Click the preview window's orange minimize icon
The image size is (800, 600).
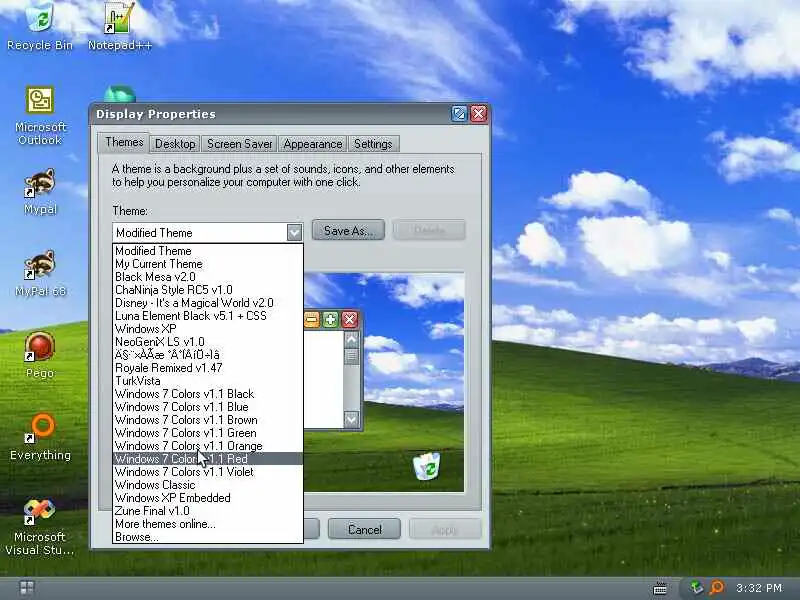pyautogui.click(x=312, y=320)
